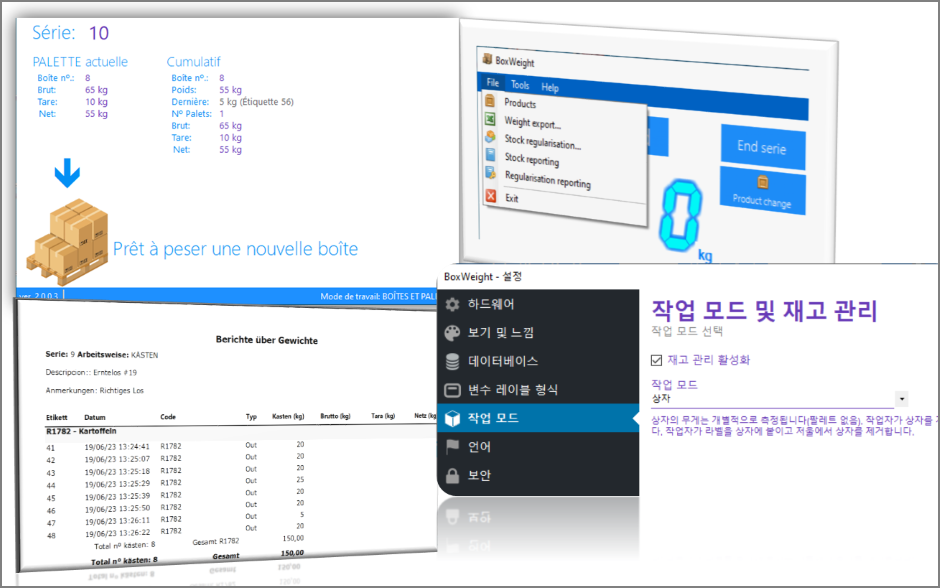
Task: Open the Tools menu in BoxWeight
Action: coord(520,85)
